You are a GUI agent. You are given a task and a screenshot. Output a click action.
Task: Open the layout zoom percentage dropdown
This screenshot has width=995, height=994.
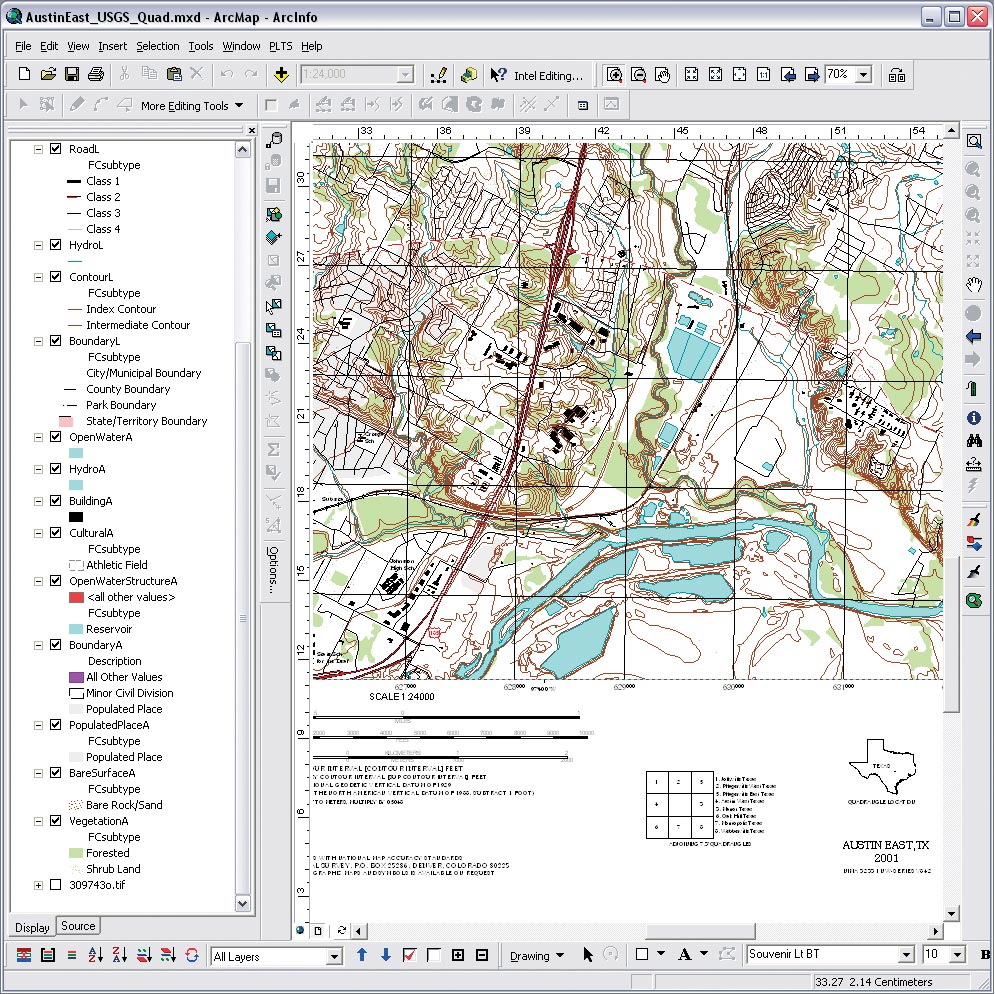[863, 75]
